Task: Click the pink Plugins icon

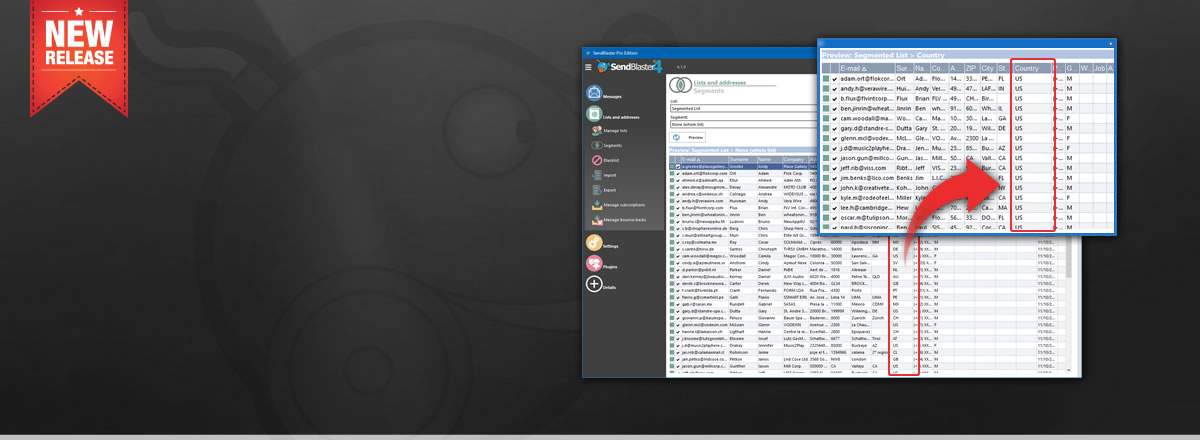Action: 594,263
